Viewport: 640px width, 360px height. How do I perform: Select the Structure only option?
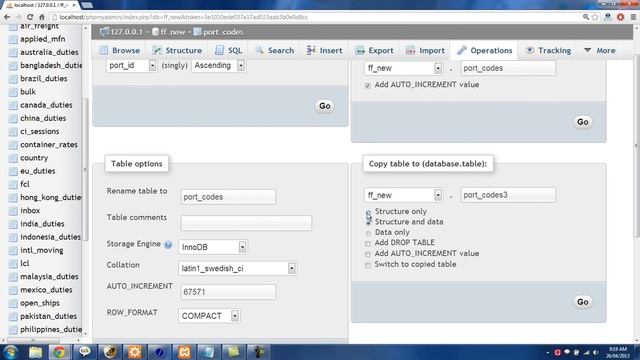368,212
